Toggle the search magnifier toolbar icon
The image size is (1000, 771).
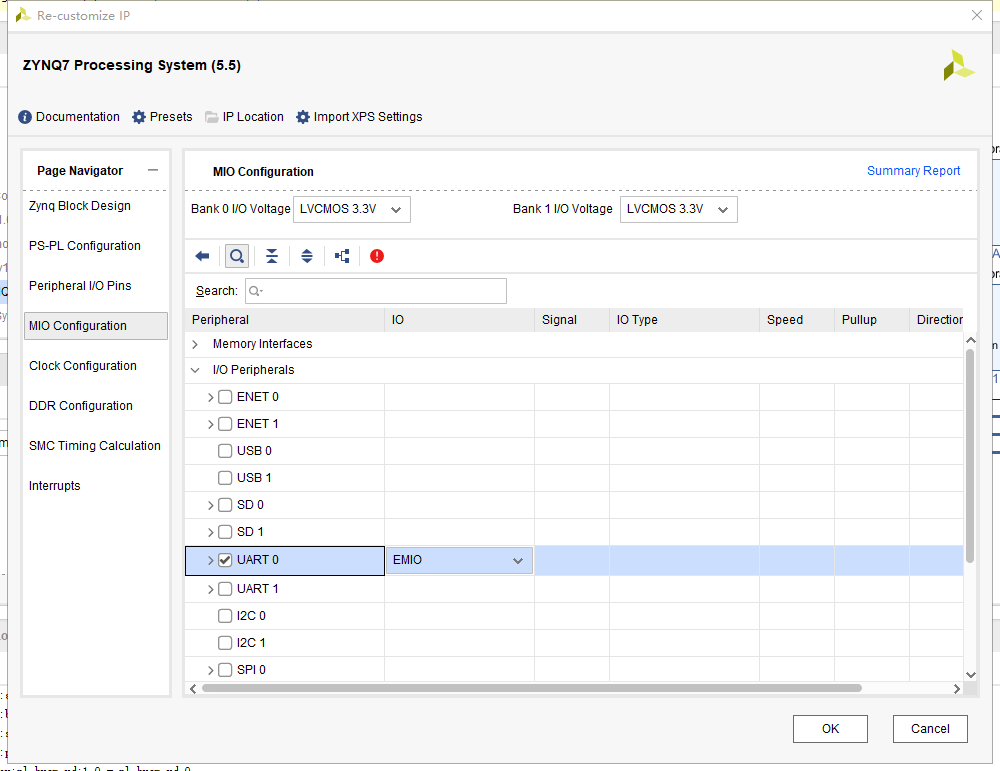click(x=237, y=256)
